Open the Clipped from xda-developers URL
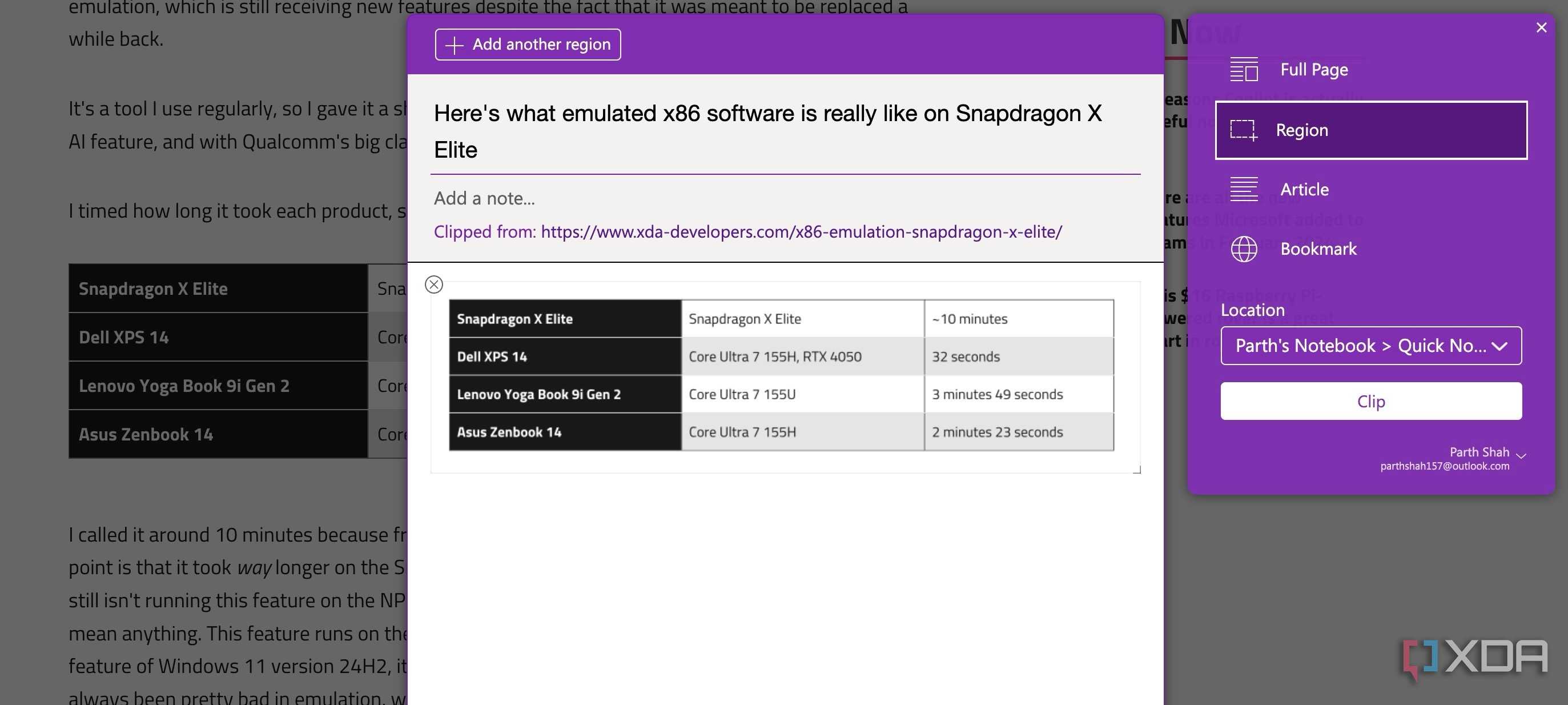The image size is (1568, 705). pos(801,232)
